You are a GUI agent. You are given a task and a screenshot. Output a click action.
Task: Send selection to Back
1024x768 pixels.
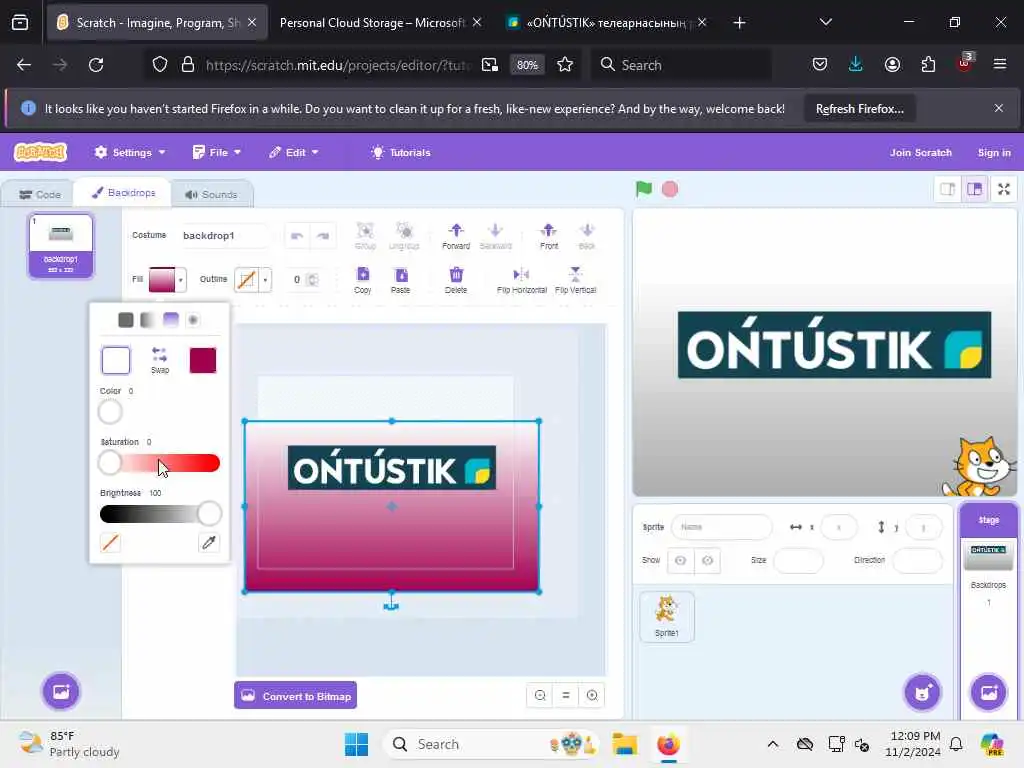click(x=587, y=236)
